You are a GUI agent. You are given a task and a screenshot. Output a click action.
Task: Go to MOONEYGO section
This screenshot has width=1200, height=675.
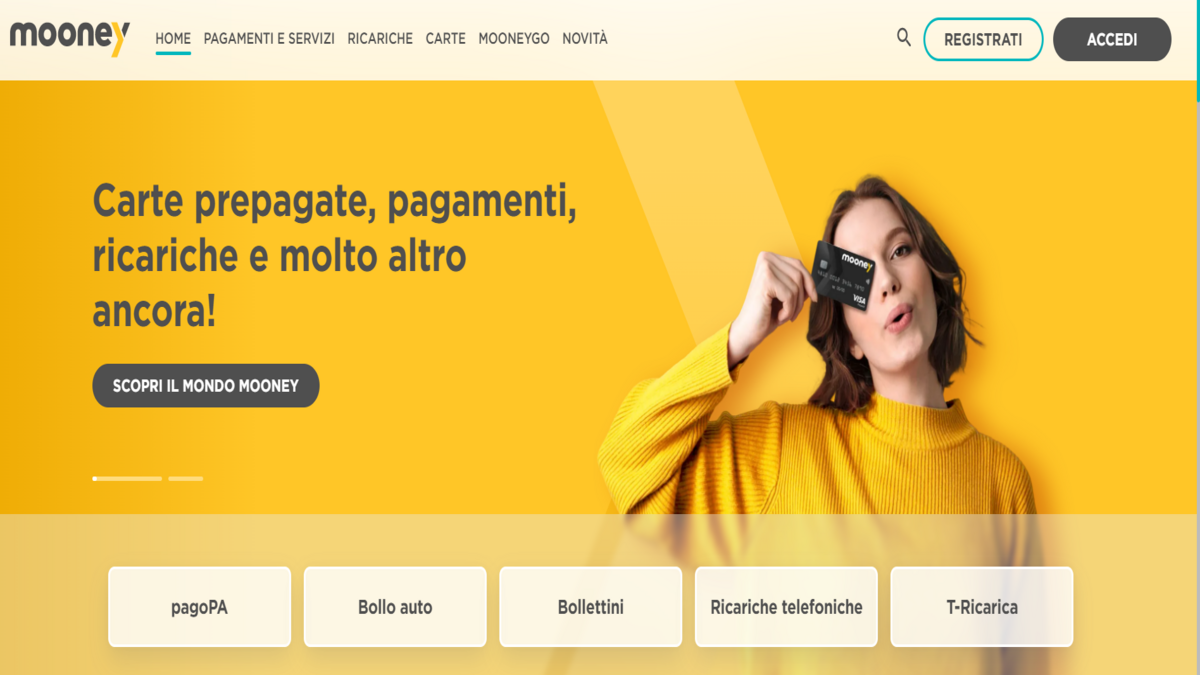point(514,39)
